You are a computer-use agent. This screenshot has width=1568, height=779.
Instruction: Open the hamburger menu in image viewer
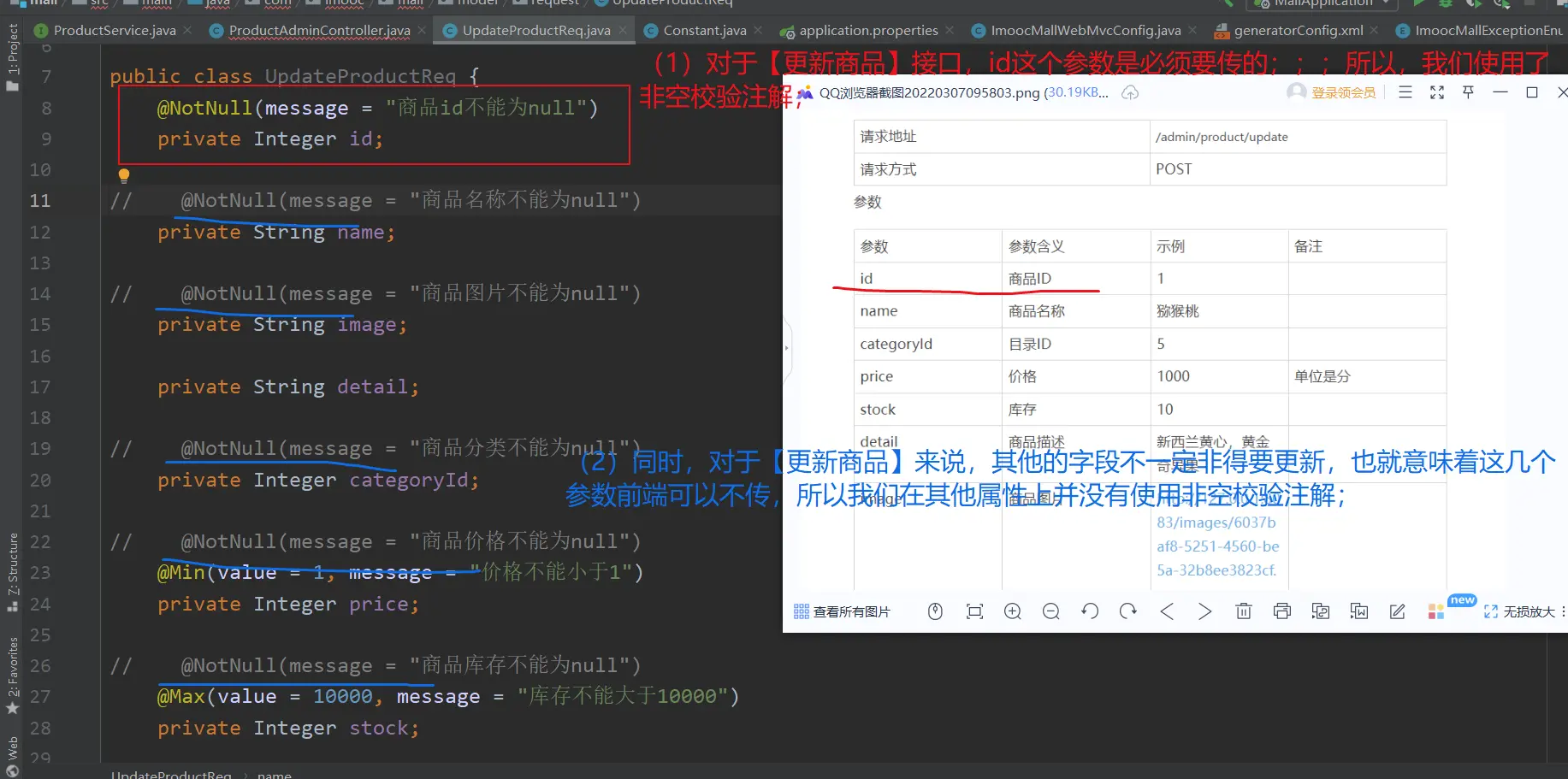tap(1405, 92)
